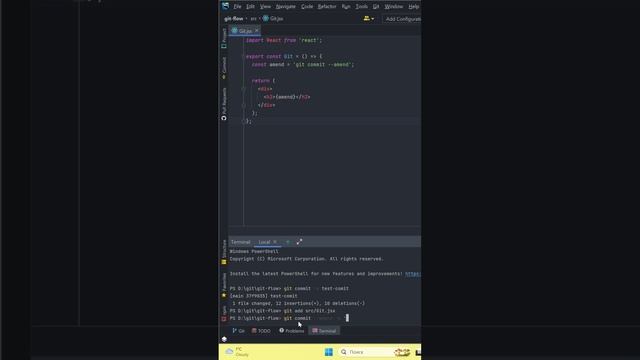Add a new terminal session
640x360 pixels.
(x=288, y=242)
